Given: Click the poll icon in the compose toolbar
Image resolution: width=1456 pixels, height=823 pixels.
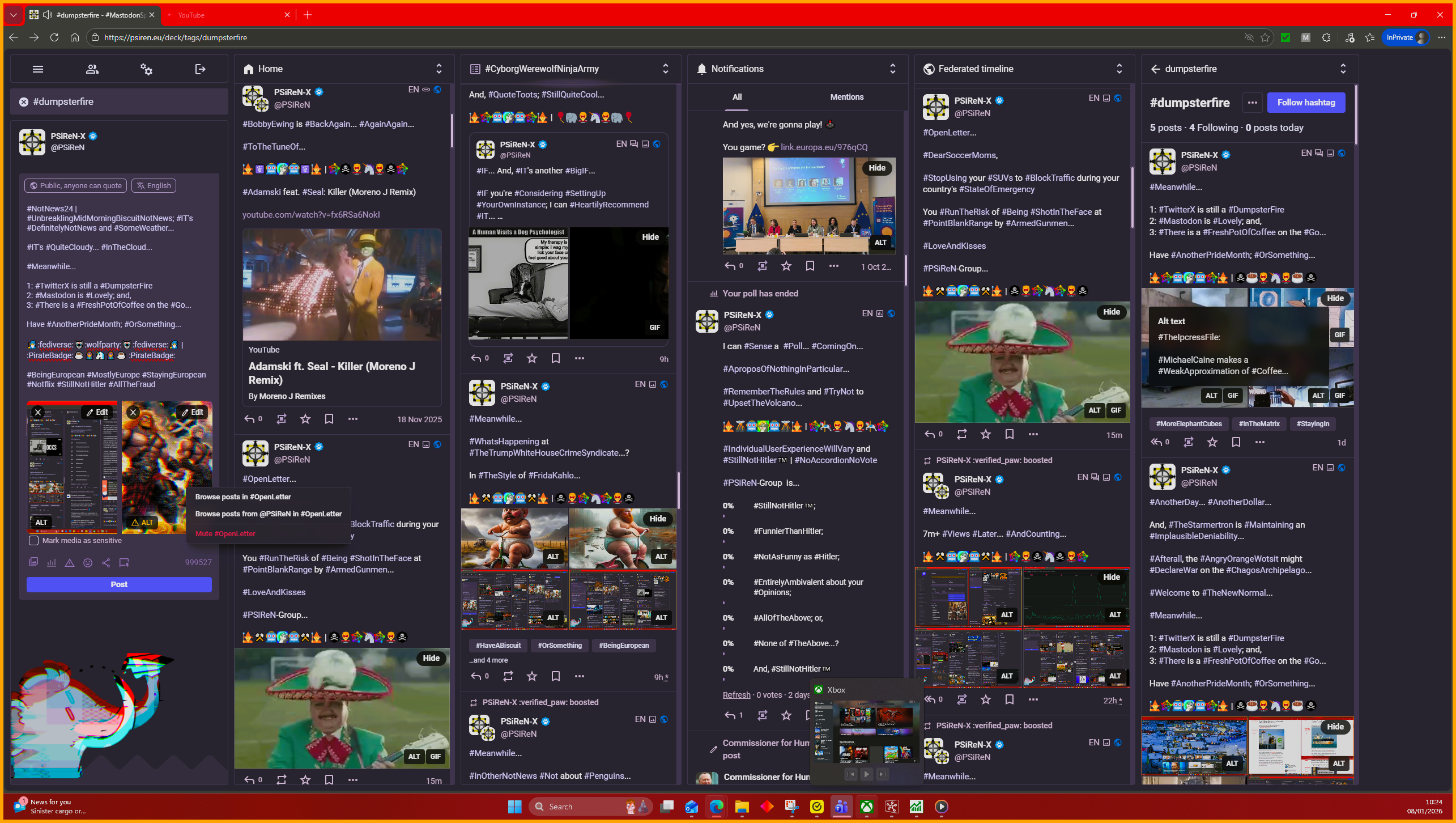Looking at the screenshot, I should [52, 563].
